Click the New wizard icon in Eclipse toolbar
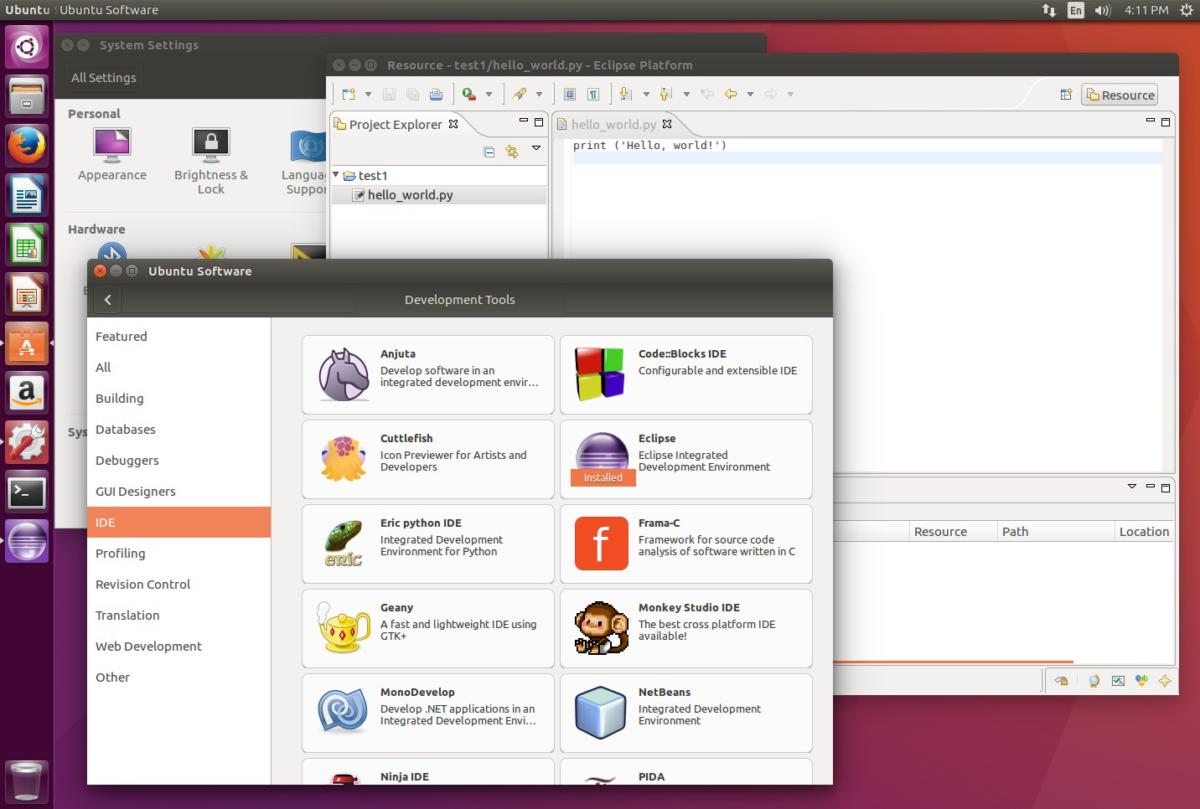This screenshot has width=1200, height=809. pos(348,94)
